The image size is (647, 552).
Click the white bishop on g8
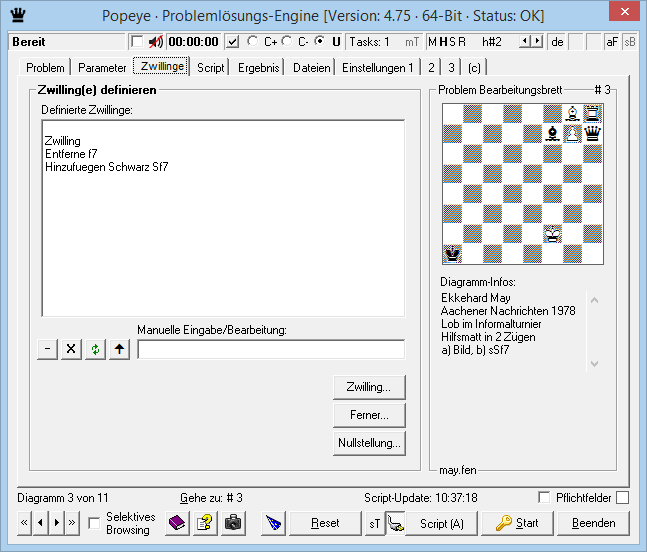[572, 113]
